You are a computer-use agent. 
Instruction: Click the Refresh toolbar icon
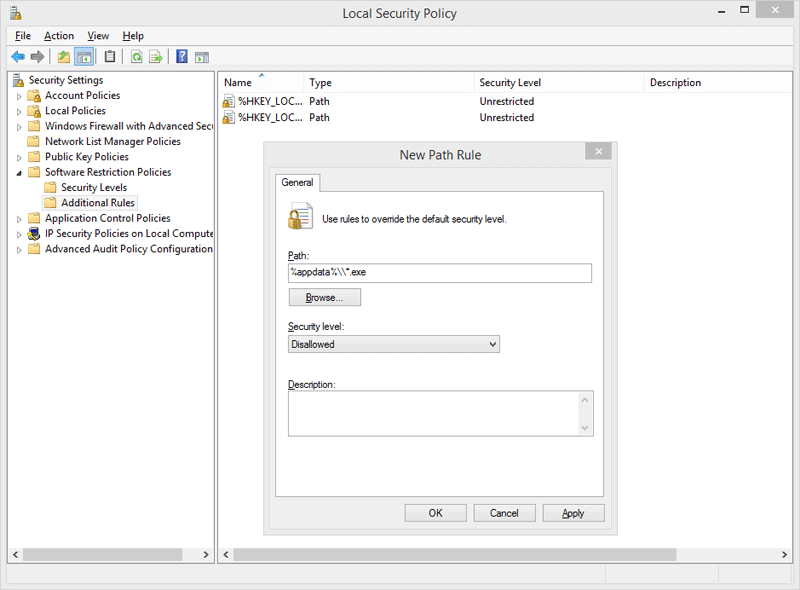tap(136, 57)
